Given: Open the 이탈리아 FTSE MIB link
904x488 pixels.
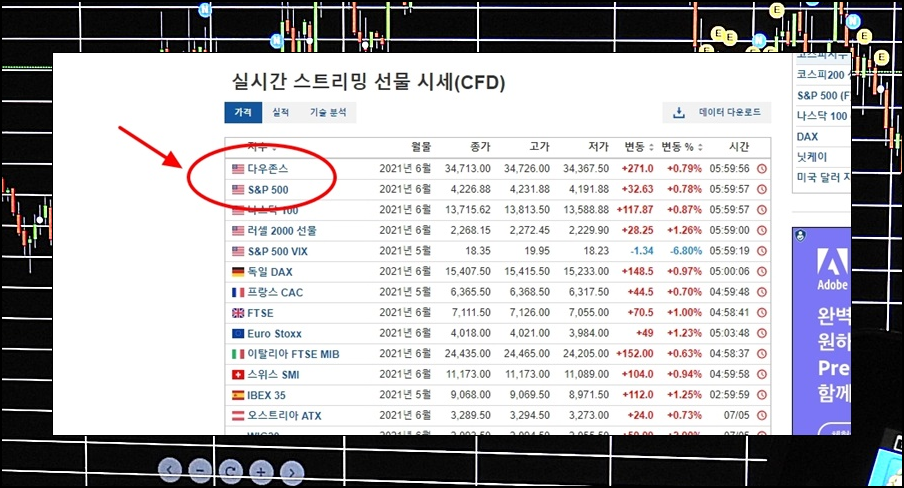Looking at the screenshot, I should (293, 354).
